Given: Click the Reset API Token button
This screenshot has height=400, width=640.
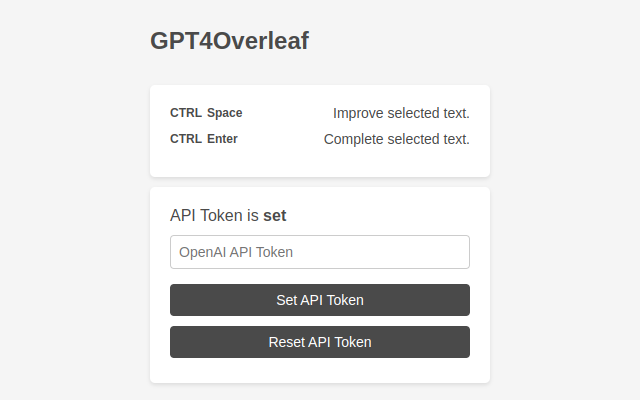Looking at the screenshot, I should coord(320,342).
